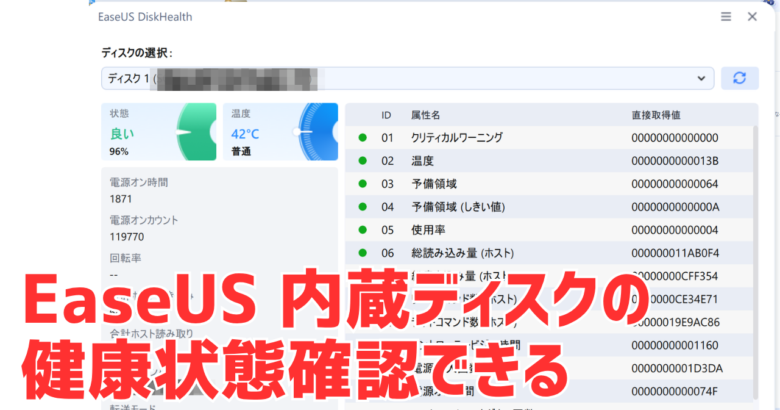This screenshot has width=780, height=410.
Task: Click the 回転率 label
Action: (x=125, y=258)
